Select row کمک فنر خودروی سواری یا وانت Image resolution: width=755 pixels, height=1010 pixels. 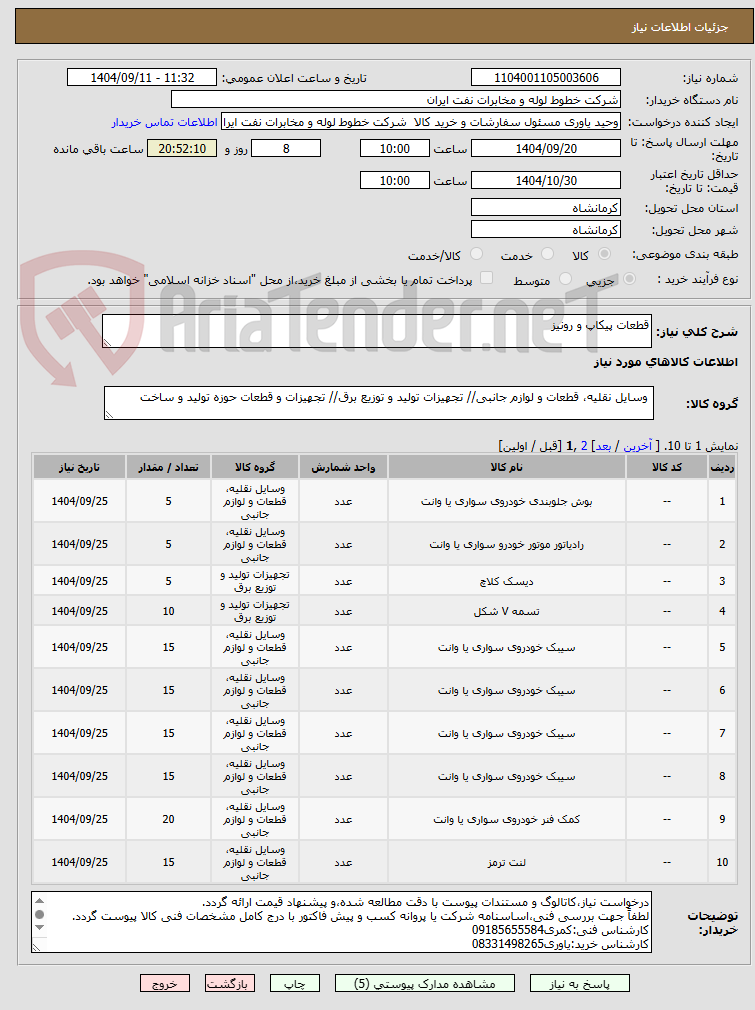(385, 819)
